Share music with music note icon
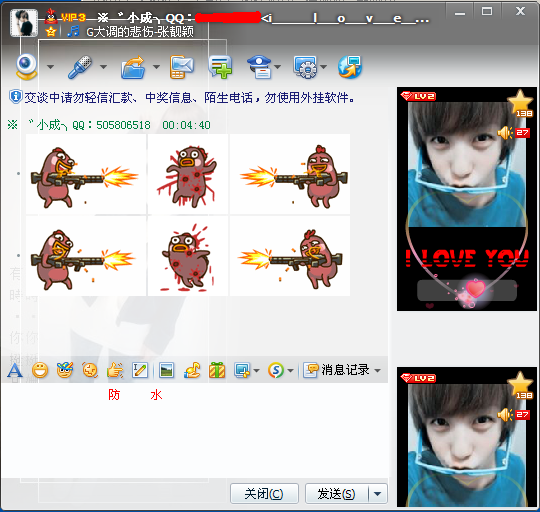This screenshot has width=540, height=512. pyautogui.click(x=192, y=370)
